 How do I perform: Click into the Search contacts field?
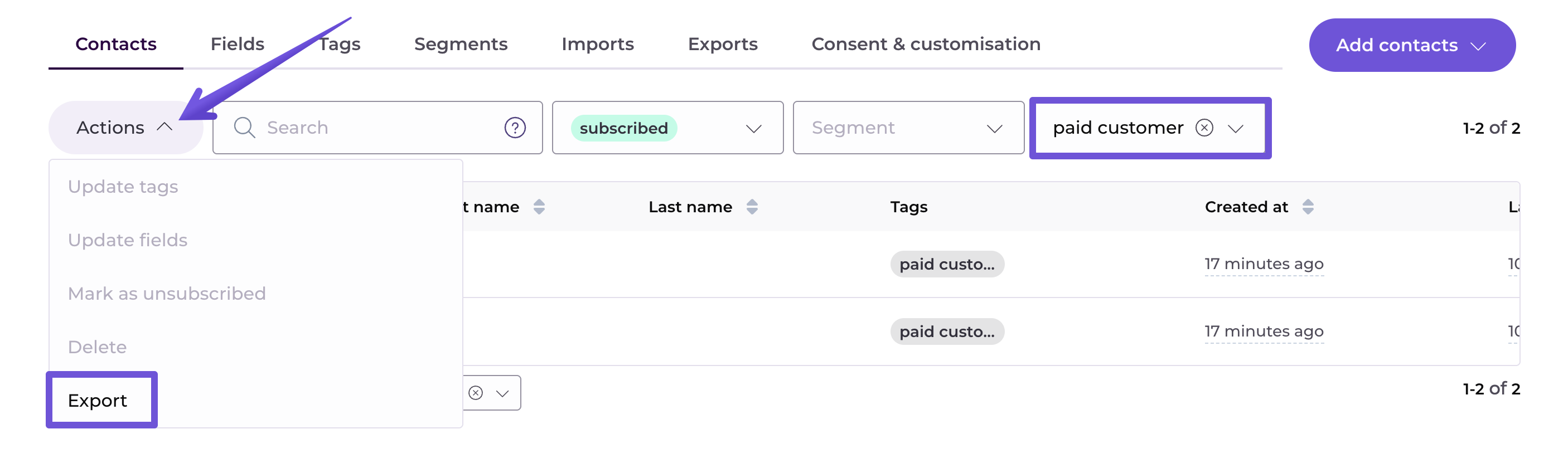click(378, 128)
